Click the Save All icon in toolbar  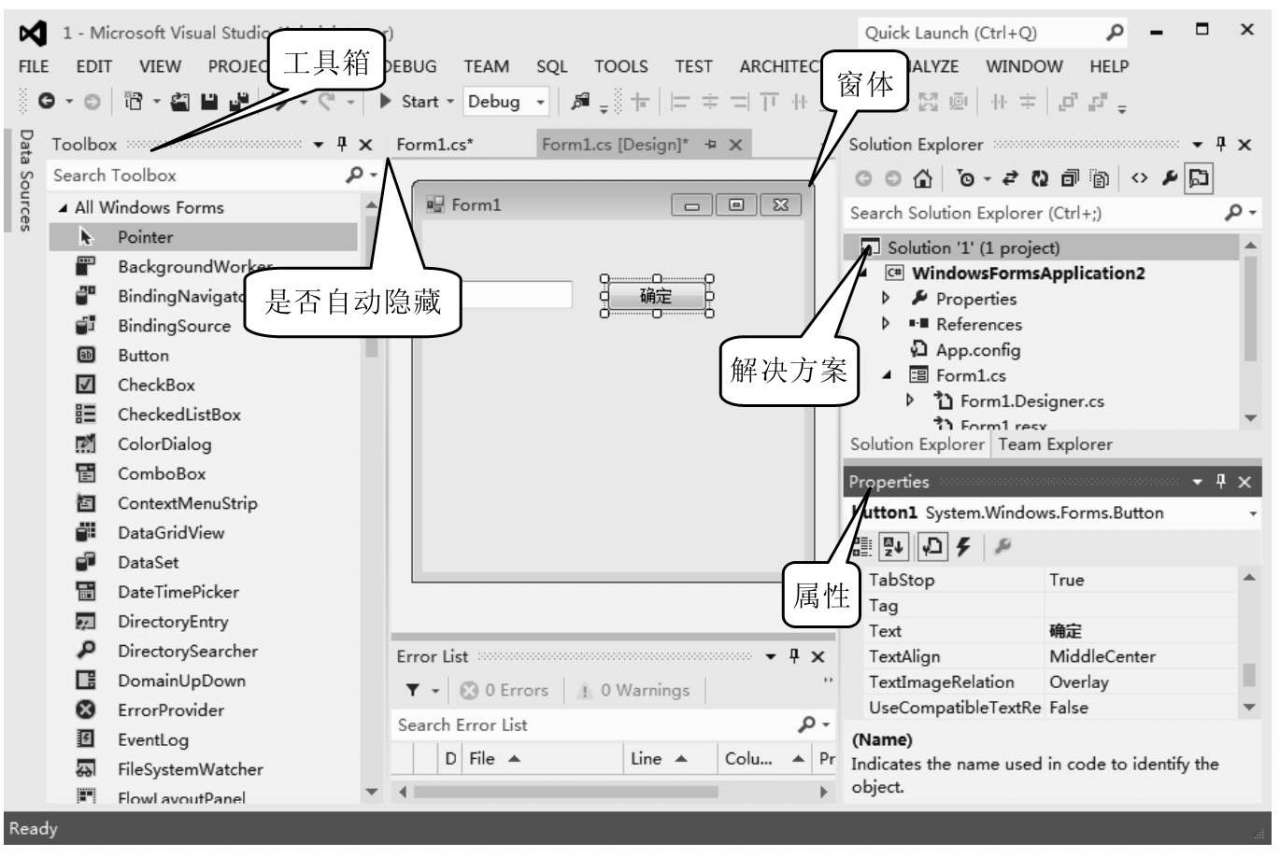click(x=238, y=101)
